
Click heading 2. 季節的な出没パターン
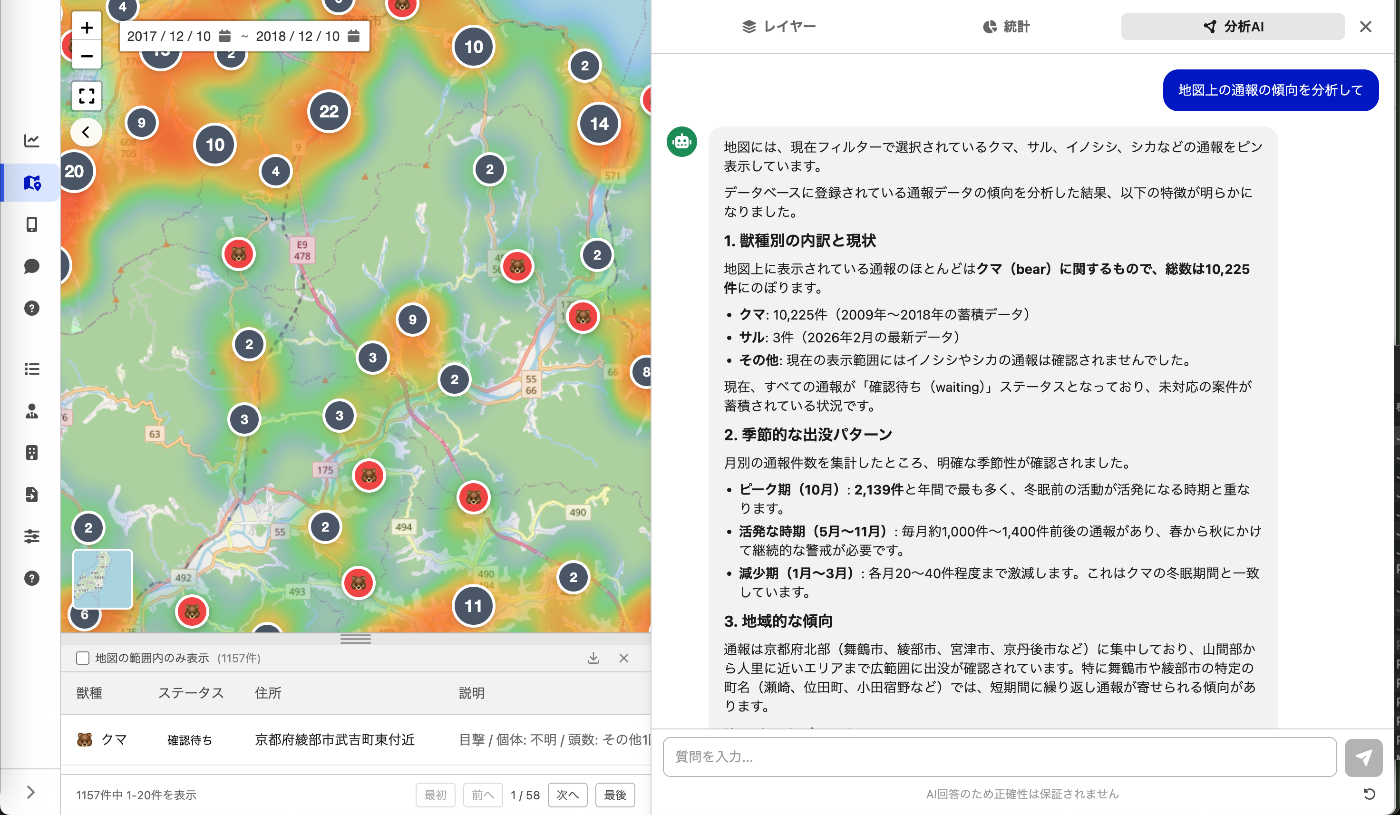coord(808,435)
